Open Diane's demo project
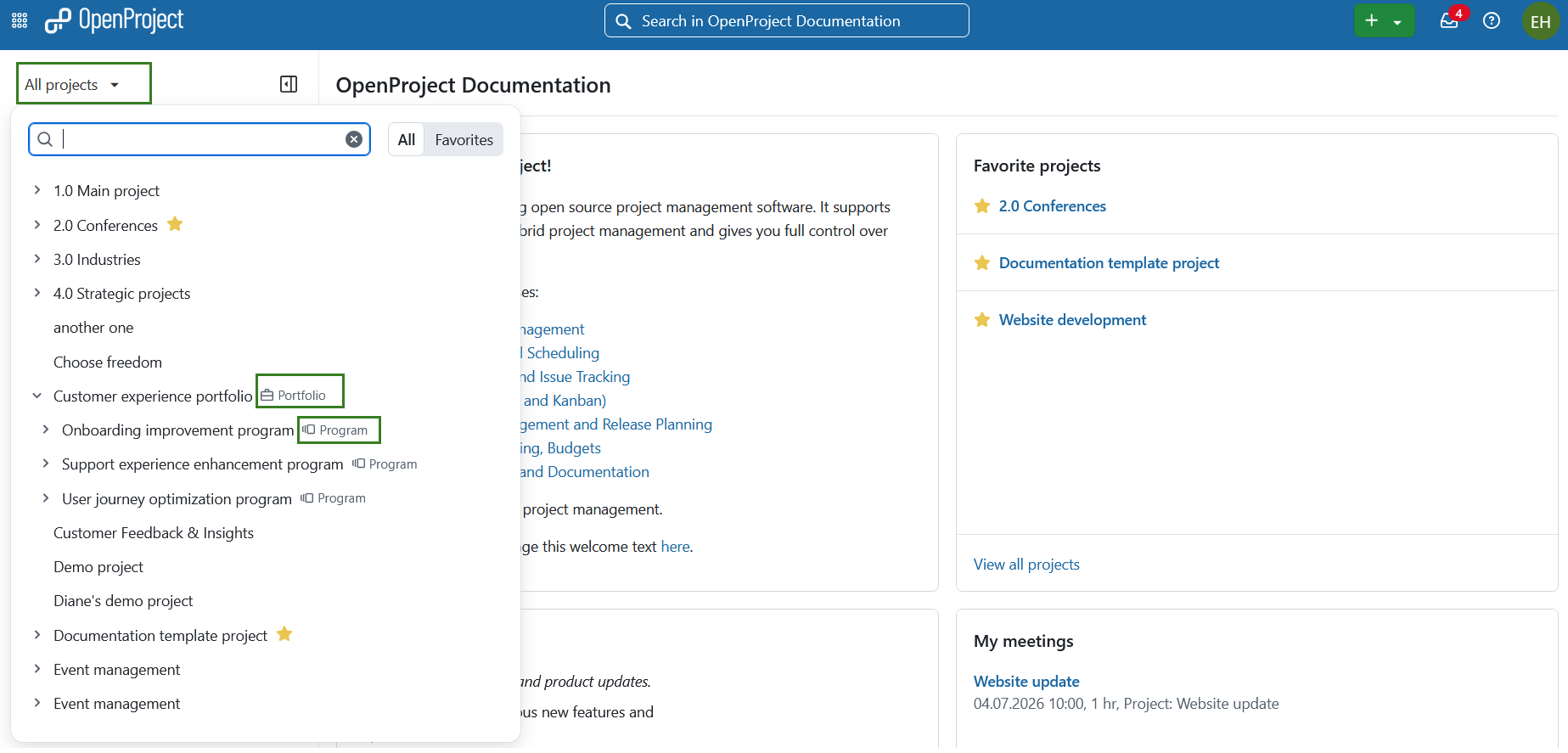The width and height of the screenshot is (1568, 753). click(123, 601)
